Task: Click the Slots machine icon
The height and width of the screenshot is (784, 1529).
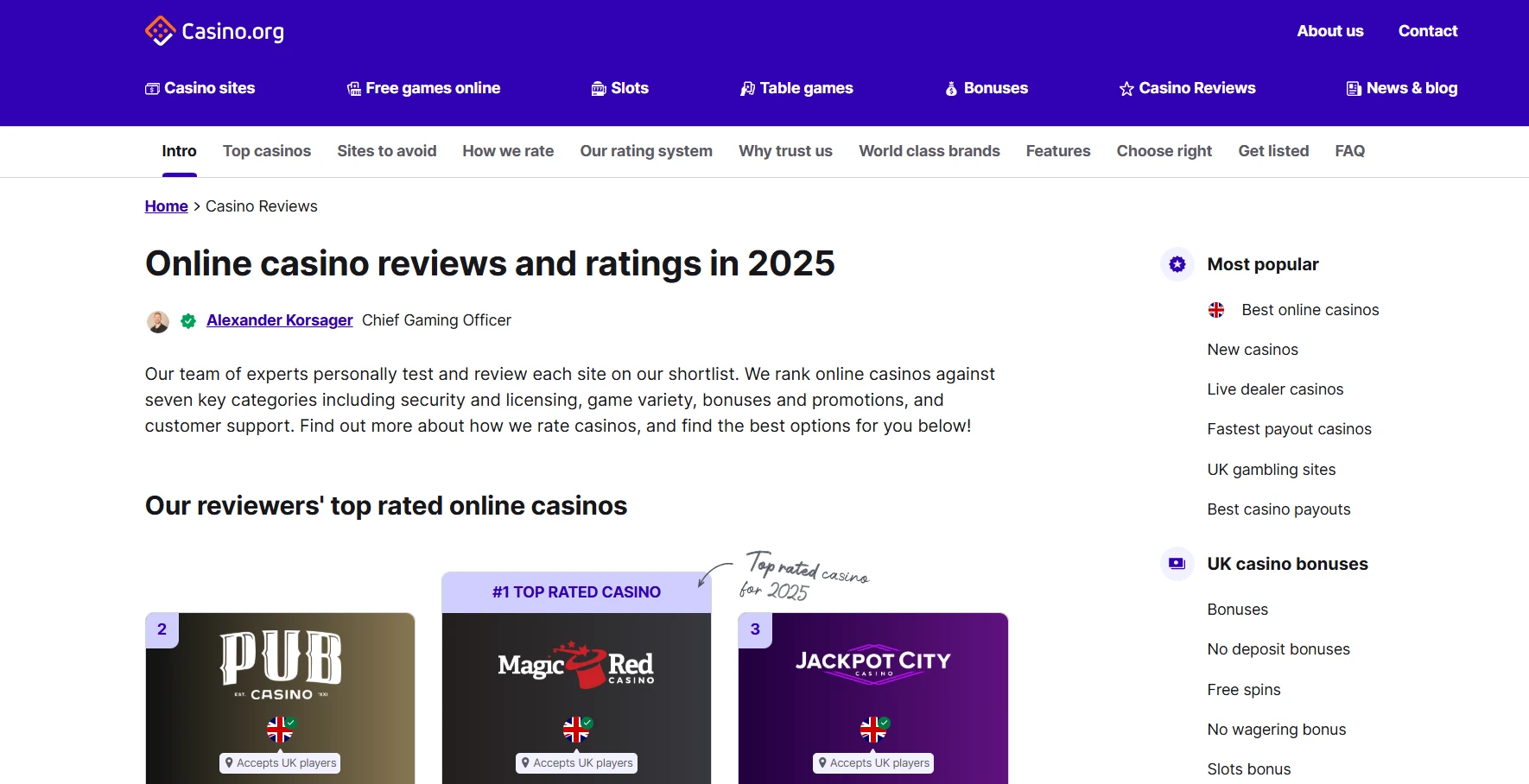Action: pos(599,89)
